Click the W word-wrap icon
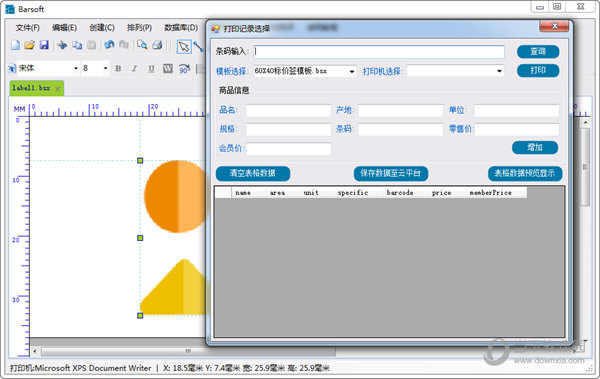The width and height of the screenshot is (600, 379). click(x=168, y=69)
